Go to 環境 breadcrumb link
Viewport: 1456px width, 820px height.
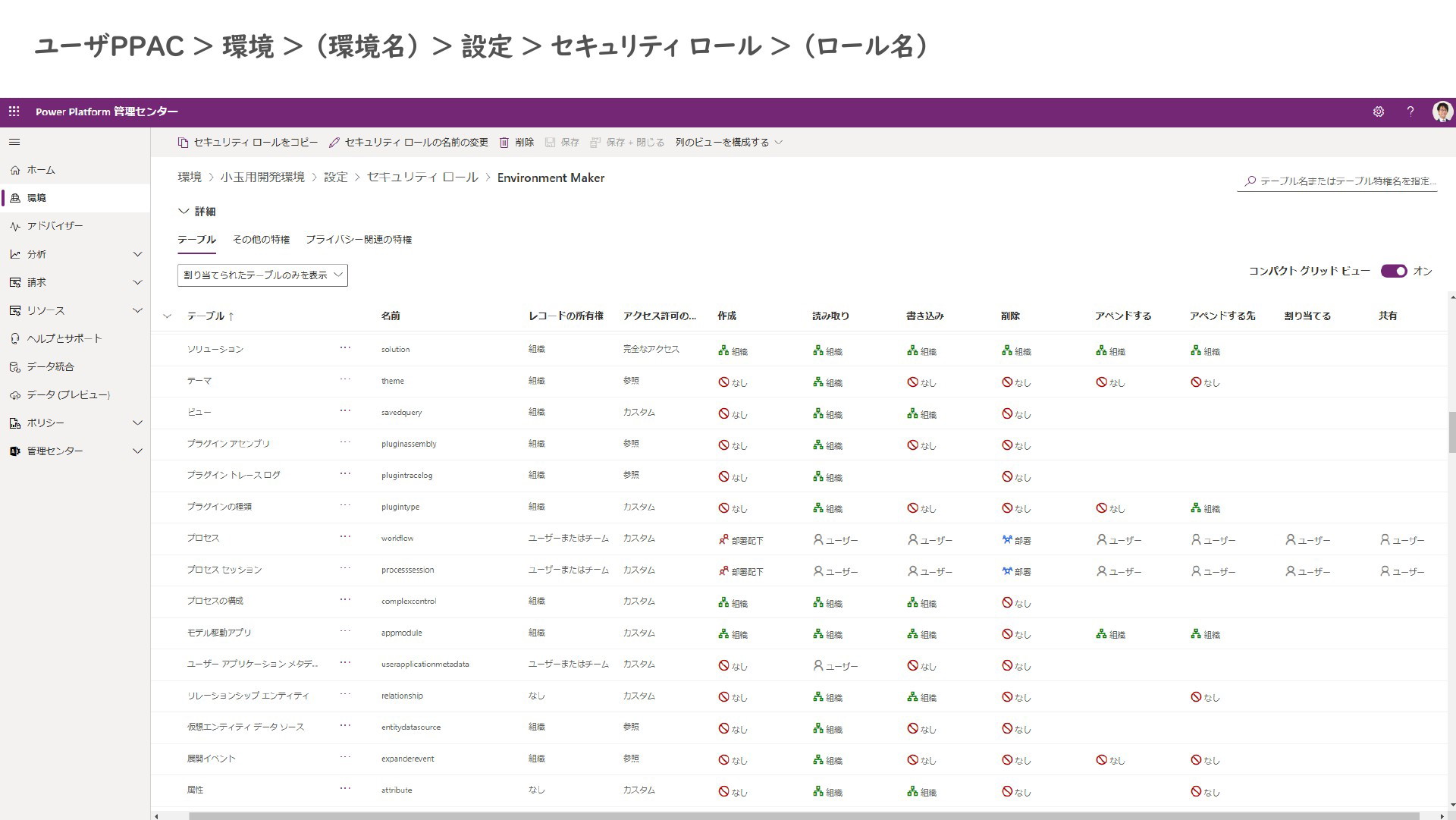(x=190, y=178)
